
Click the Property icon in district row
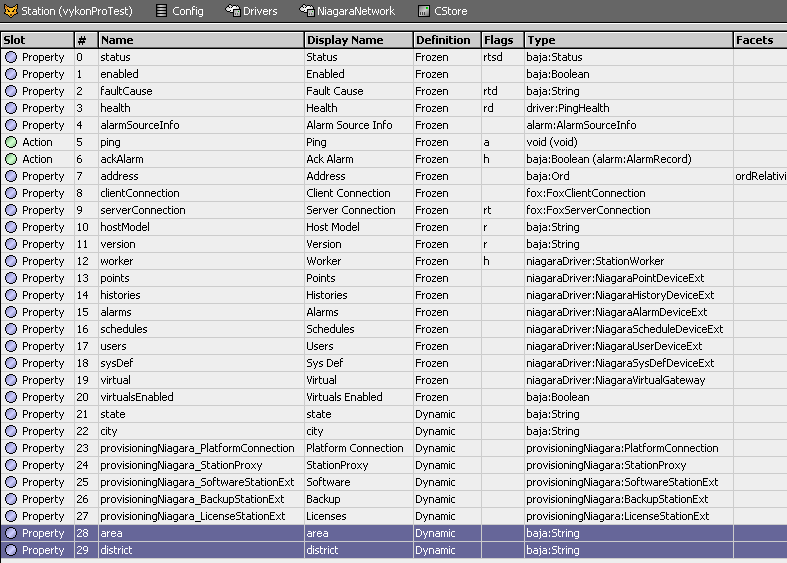click(11, 550)
